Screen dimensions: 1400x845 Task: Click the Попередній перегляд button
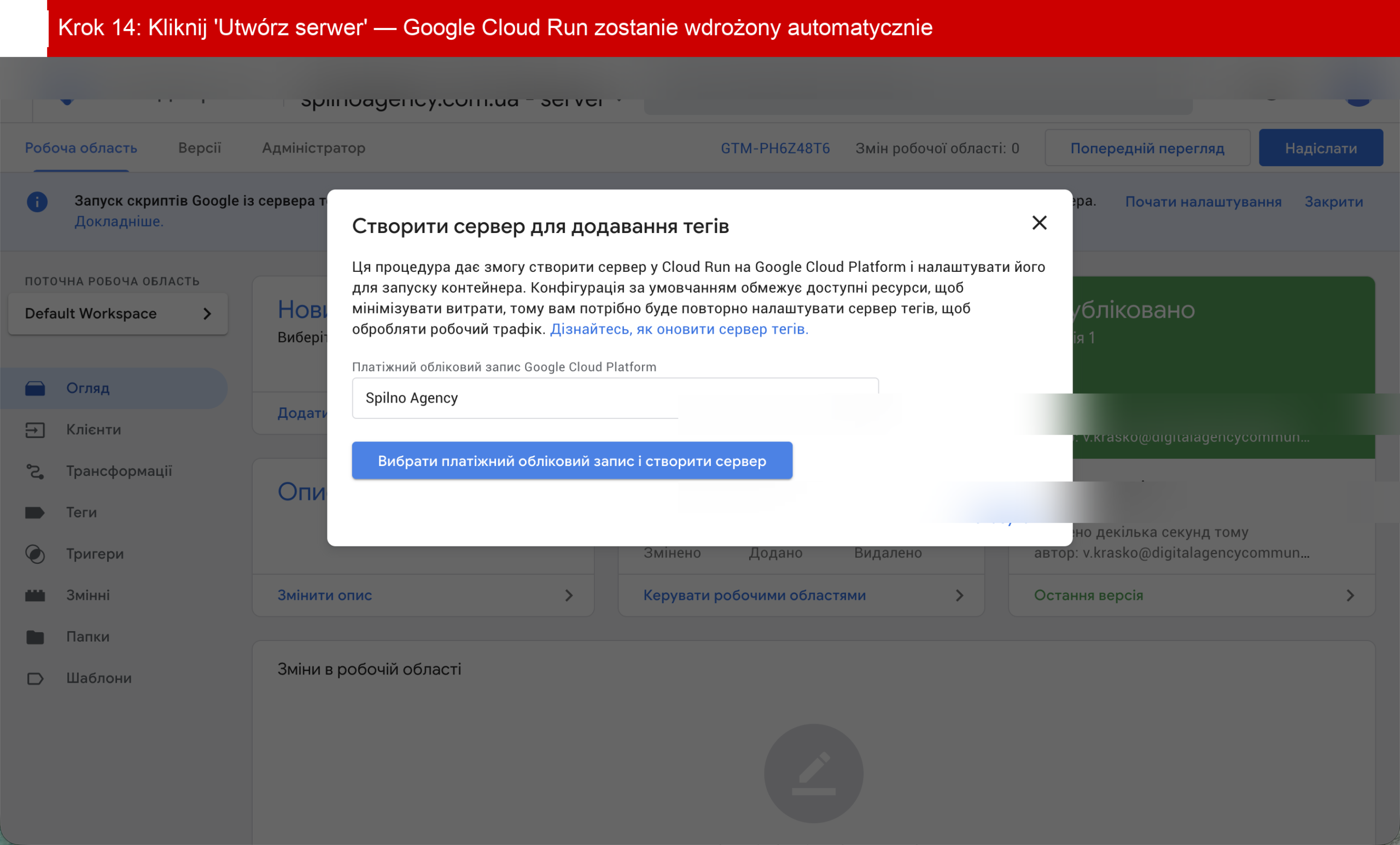pyautogui.click(x=1147, y=148)
